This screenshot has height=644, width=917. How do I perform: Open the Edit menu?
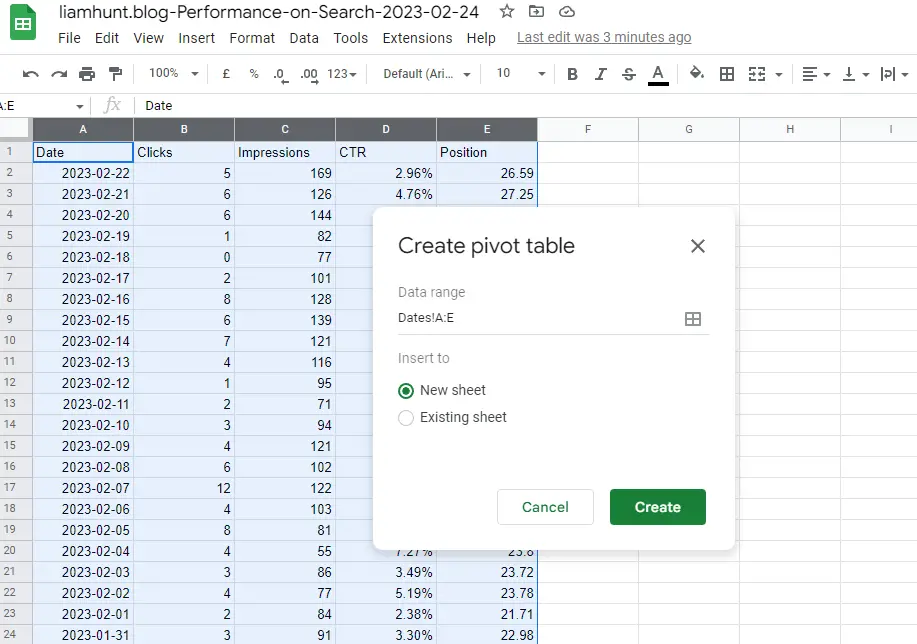click(x=106, y=38)
